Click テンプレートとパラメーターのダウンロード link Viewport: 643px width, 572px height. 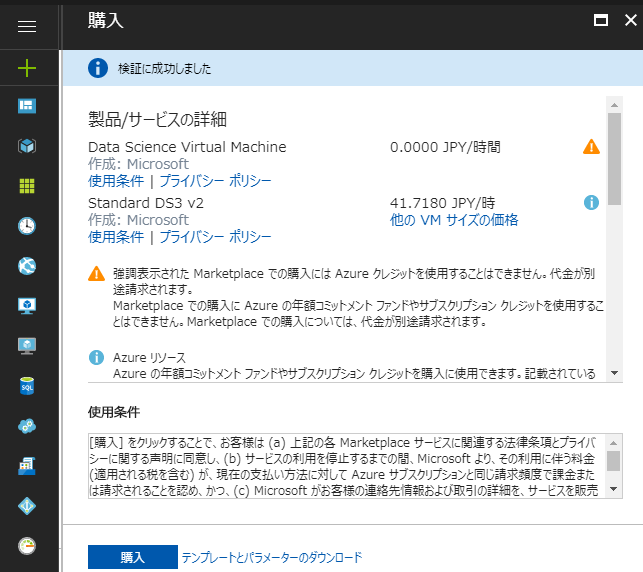click(271, 558)
